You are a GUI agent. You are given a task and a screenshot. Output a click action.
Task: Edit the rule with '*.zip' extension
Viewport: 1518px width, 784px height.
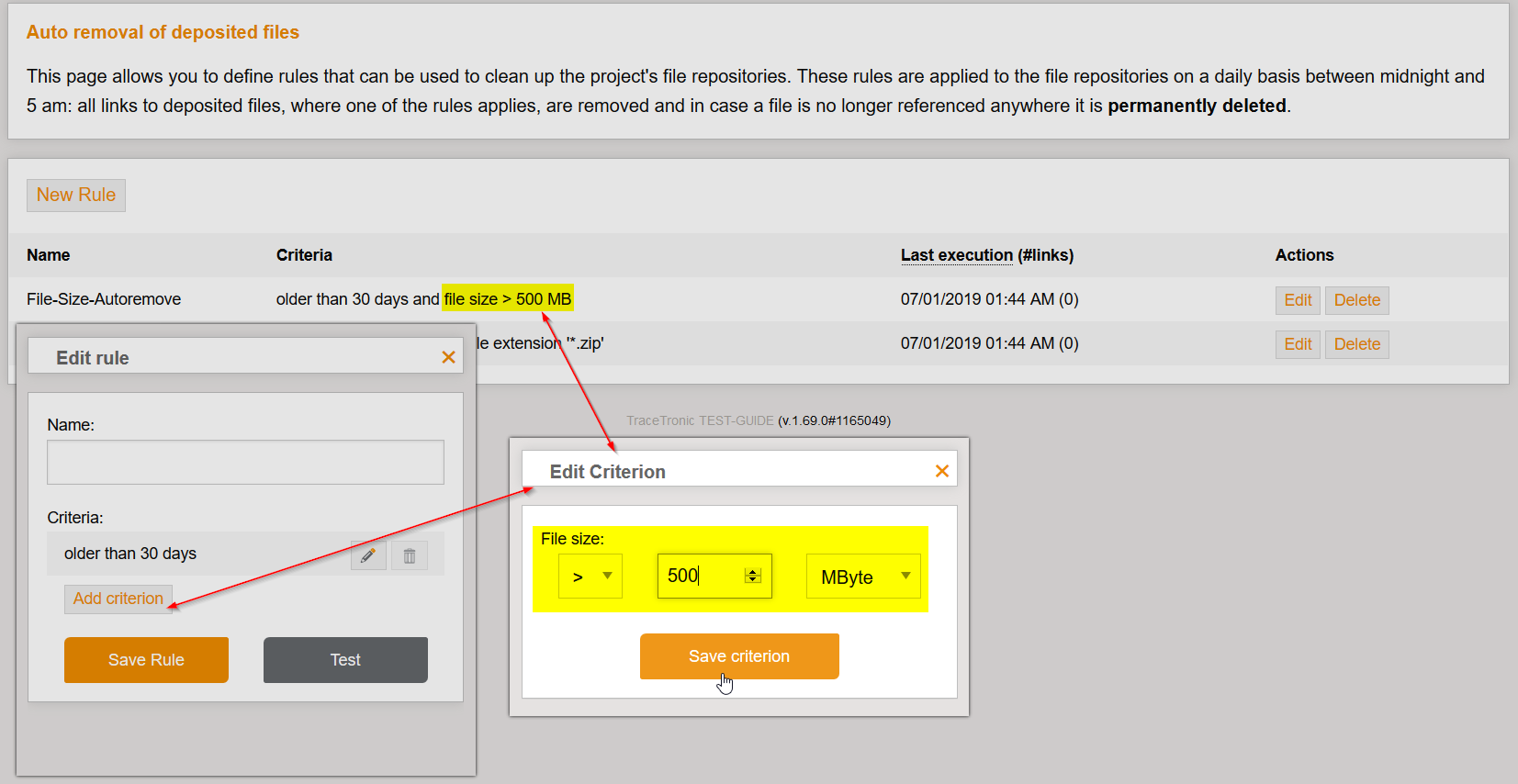(x=1297, y=344)
